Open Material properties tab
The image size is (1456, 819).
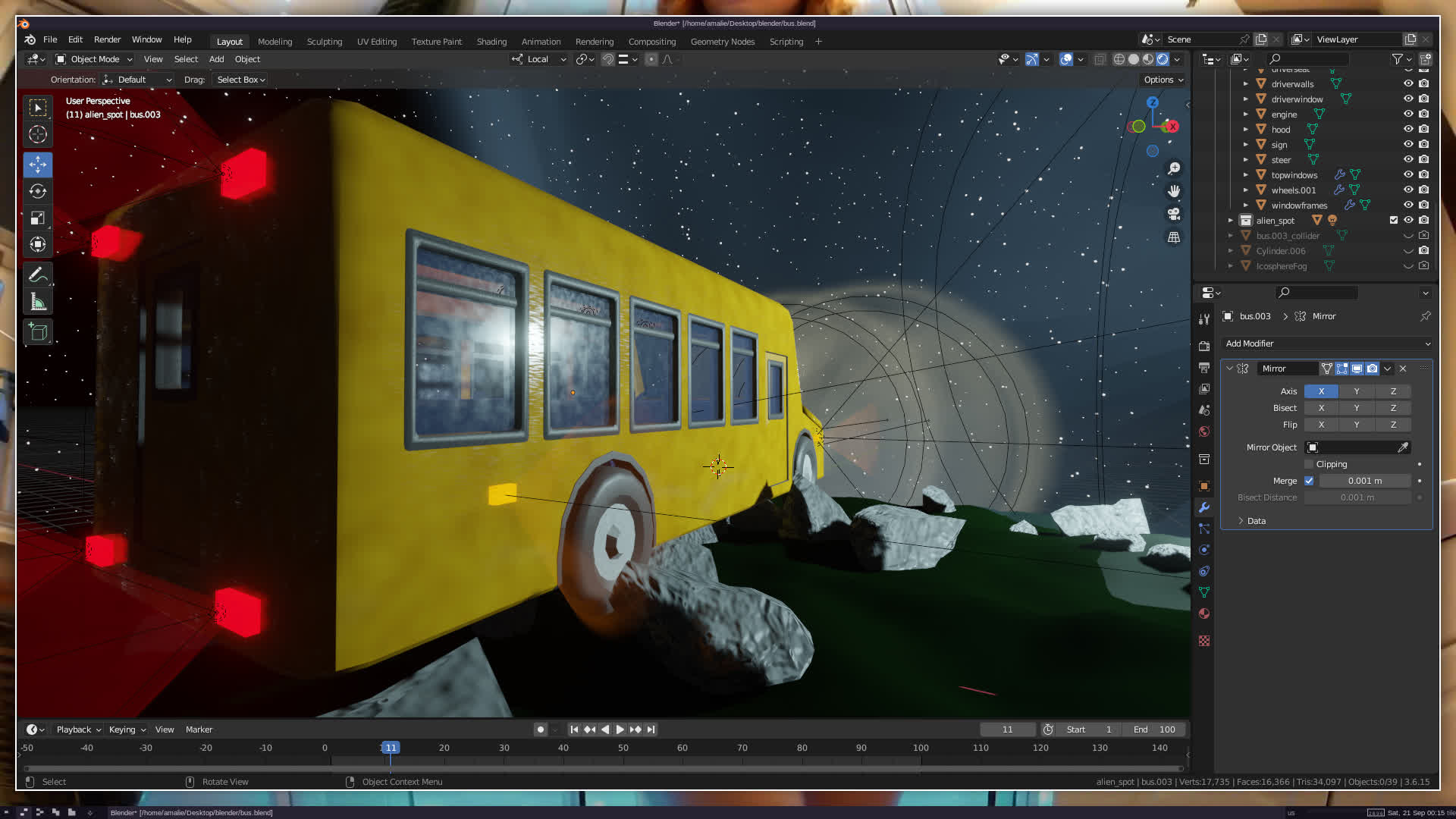pos(1203,613)
